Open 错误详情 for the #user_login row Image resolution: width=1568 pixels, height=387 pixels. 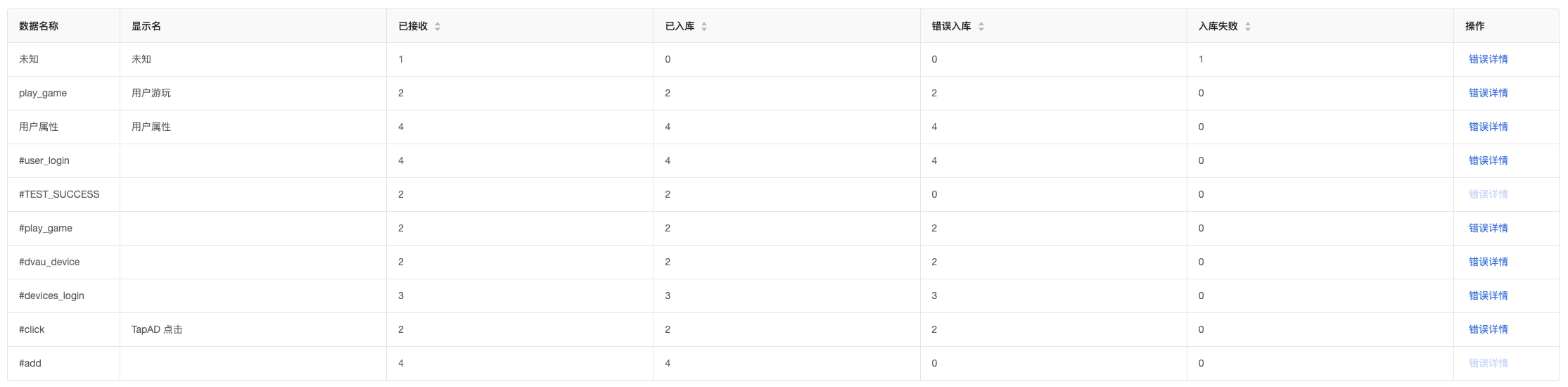(x=1488, y=160)
